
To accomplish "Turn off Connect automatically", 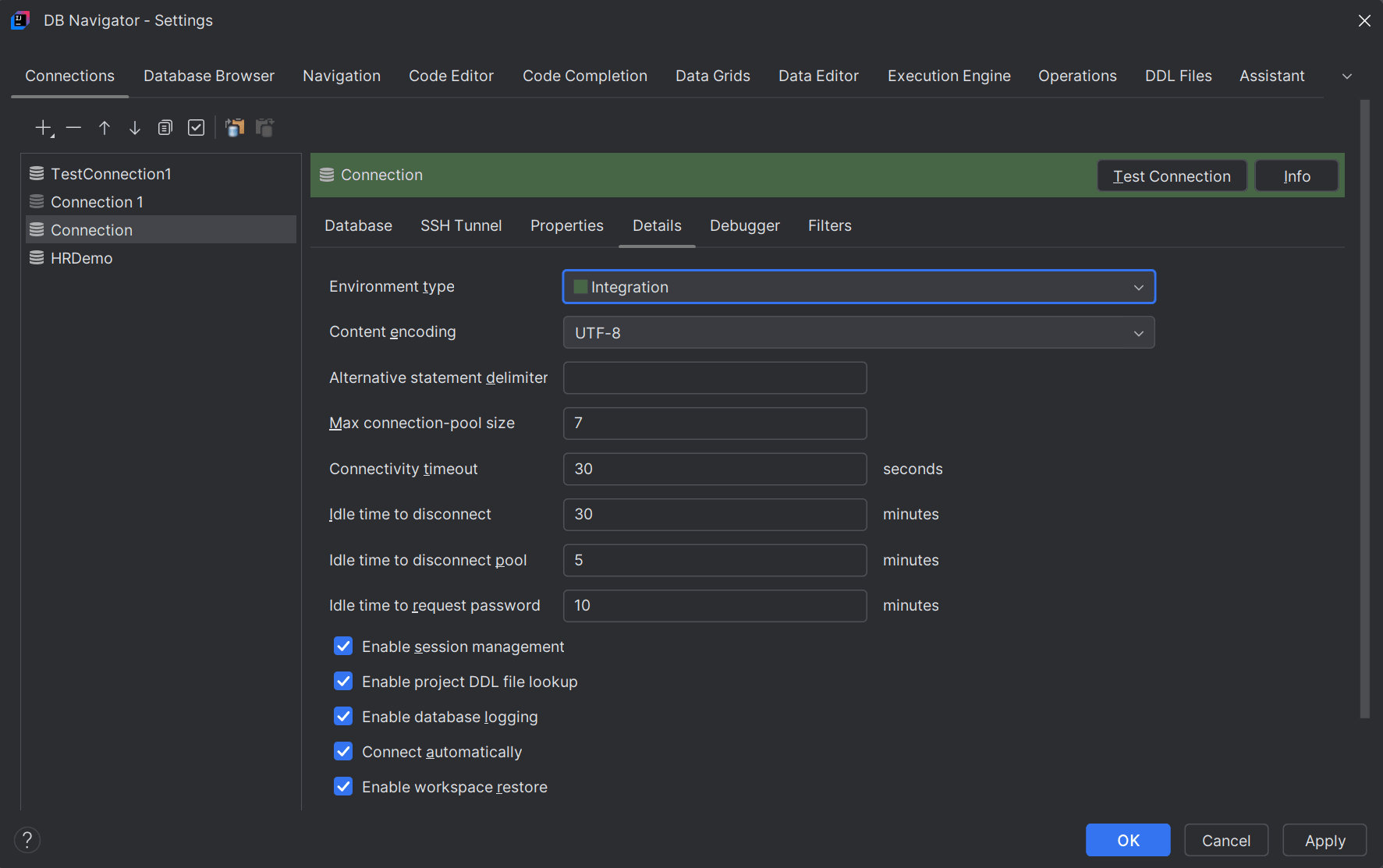I will tap(343, 751).
